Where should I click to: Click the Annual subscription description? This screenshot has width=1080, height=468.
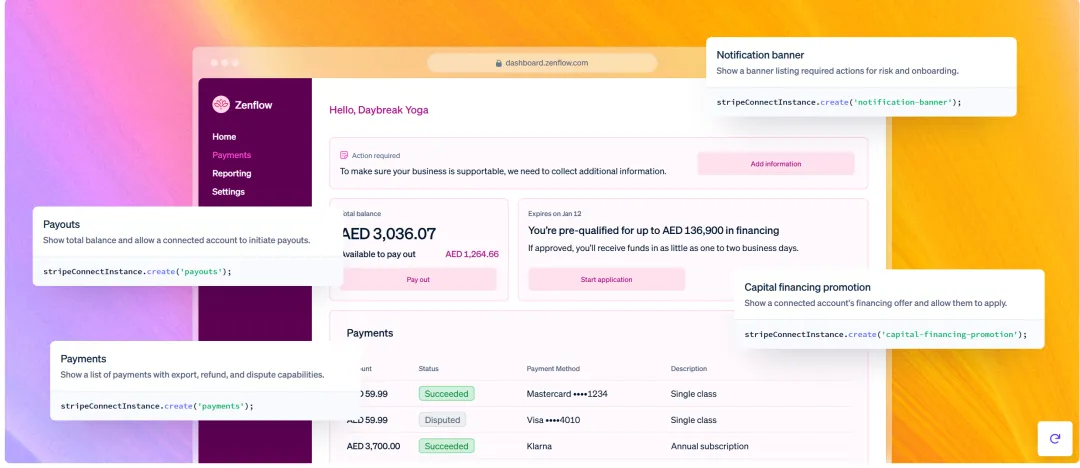coord(709,446)
